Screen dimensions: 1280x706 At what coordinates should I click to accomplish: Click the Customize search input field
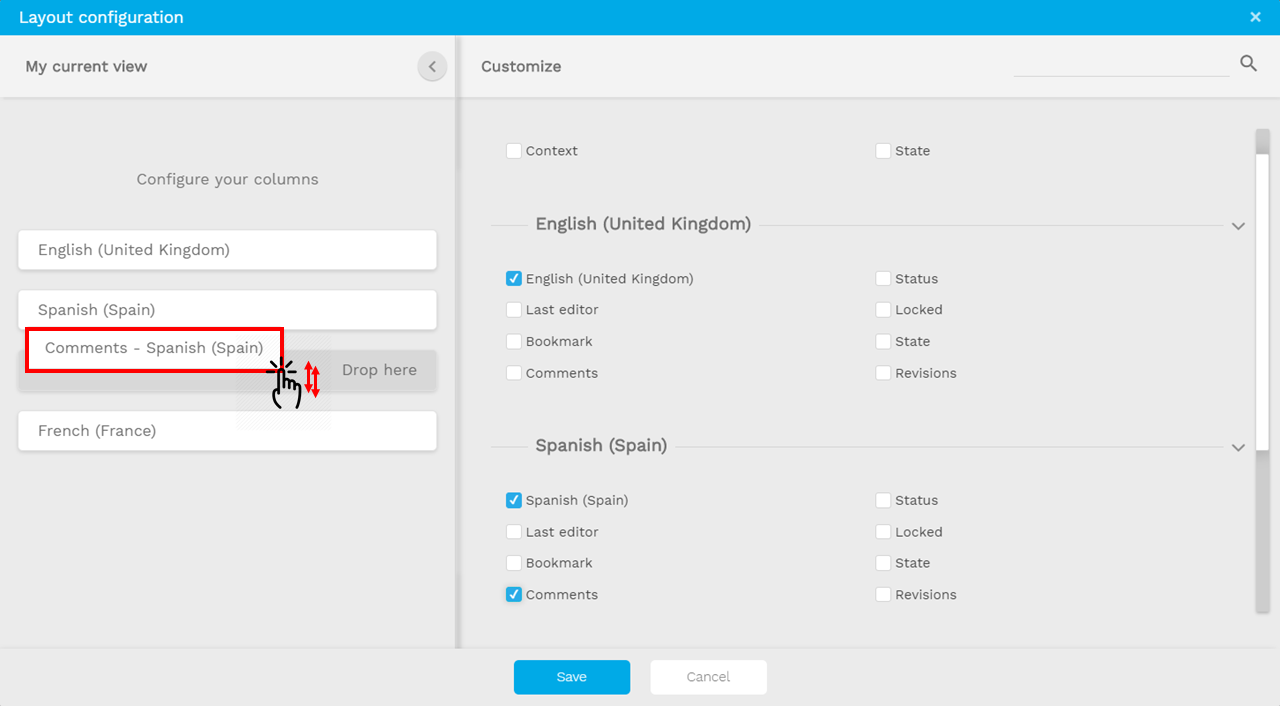(x=1120, y=65)
